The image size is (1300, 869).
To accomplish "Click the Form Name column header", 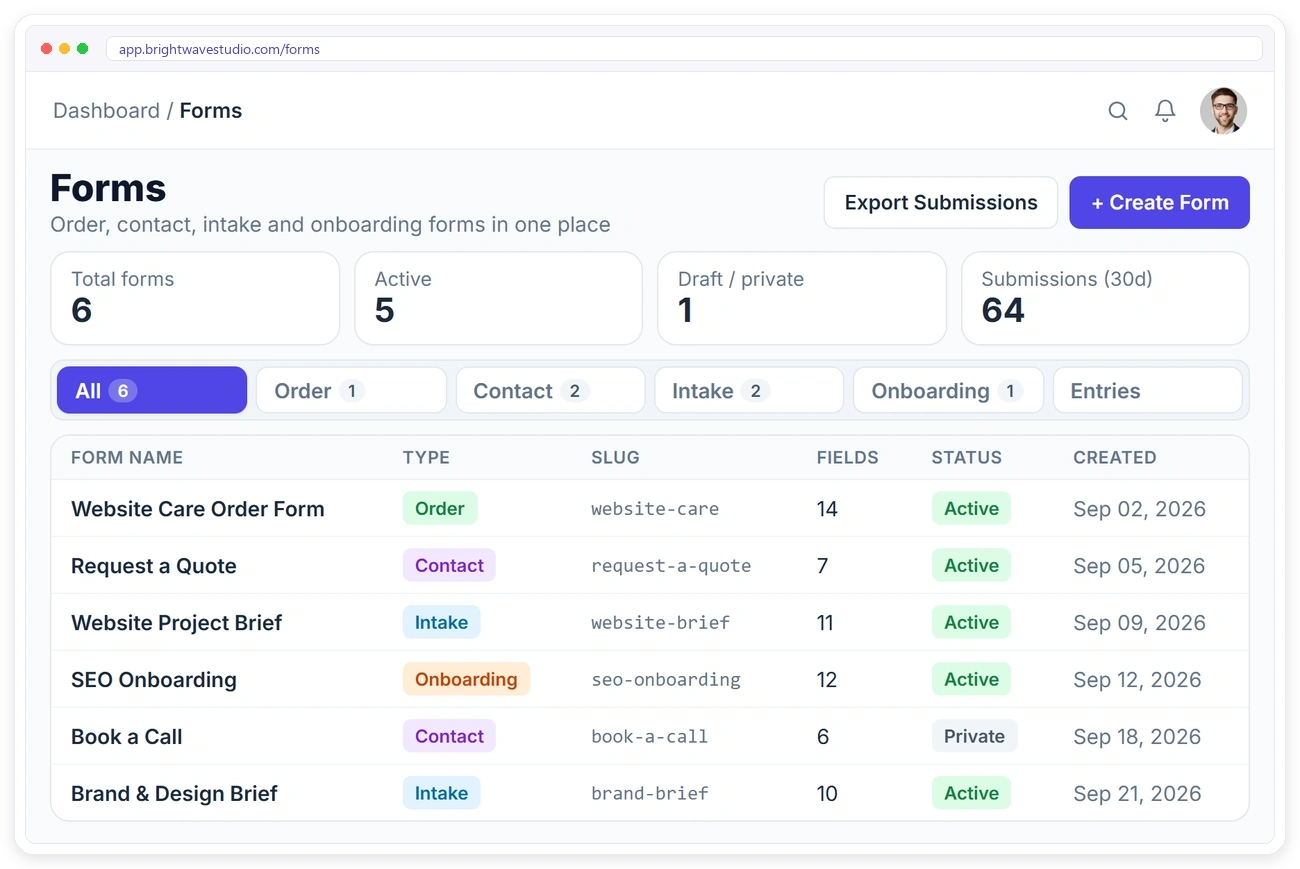I will [x=127, y=458].
